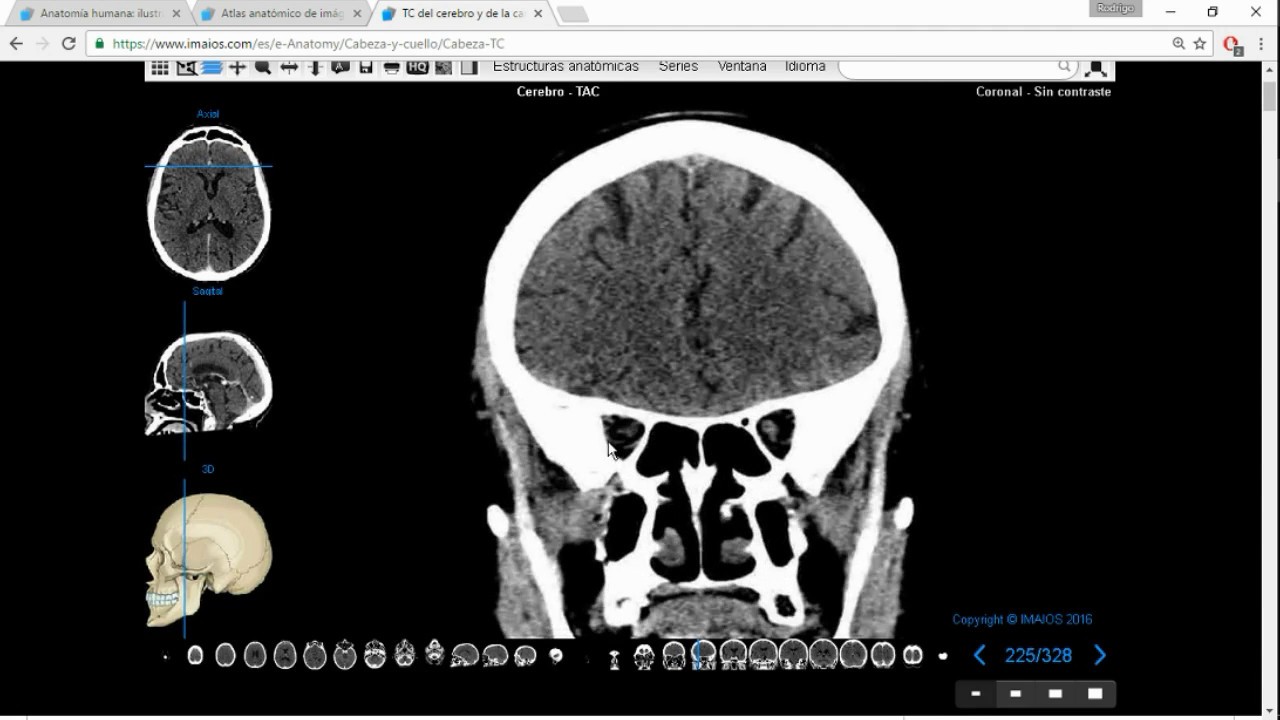The height and width of the screenshot is (720, 1280).
Task: Go to next slice with right arrow
Action: coord(1100,655)
